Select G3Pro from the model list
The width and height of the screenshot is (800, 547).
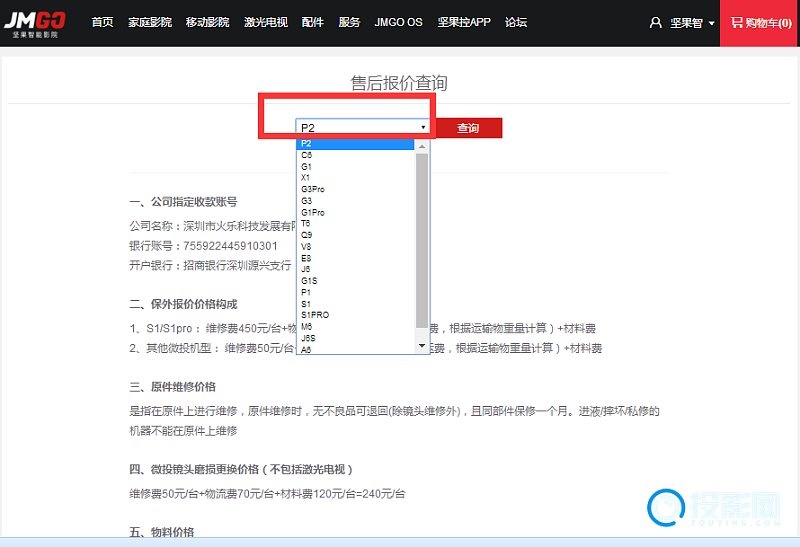[313, 189]
